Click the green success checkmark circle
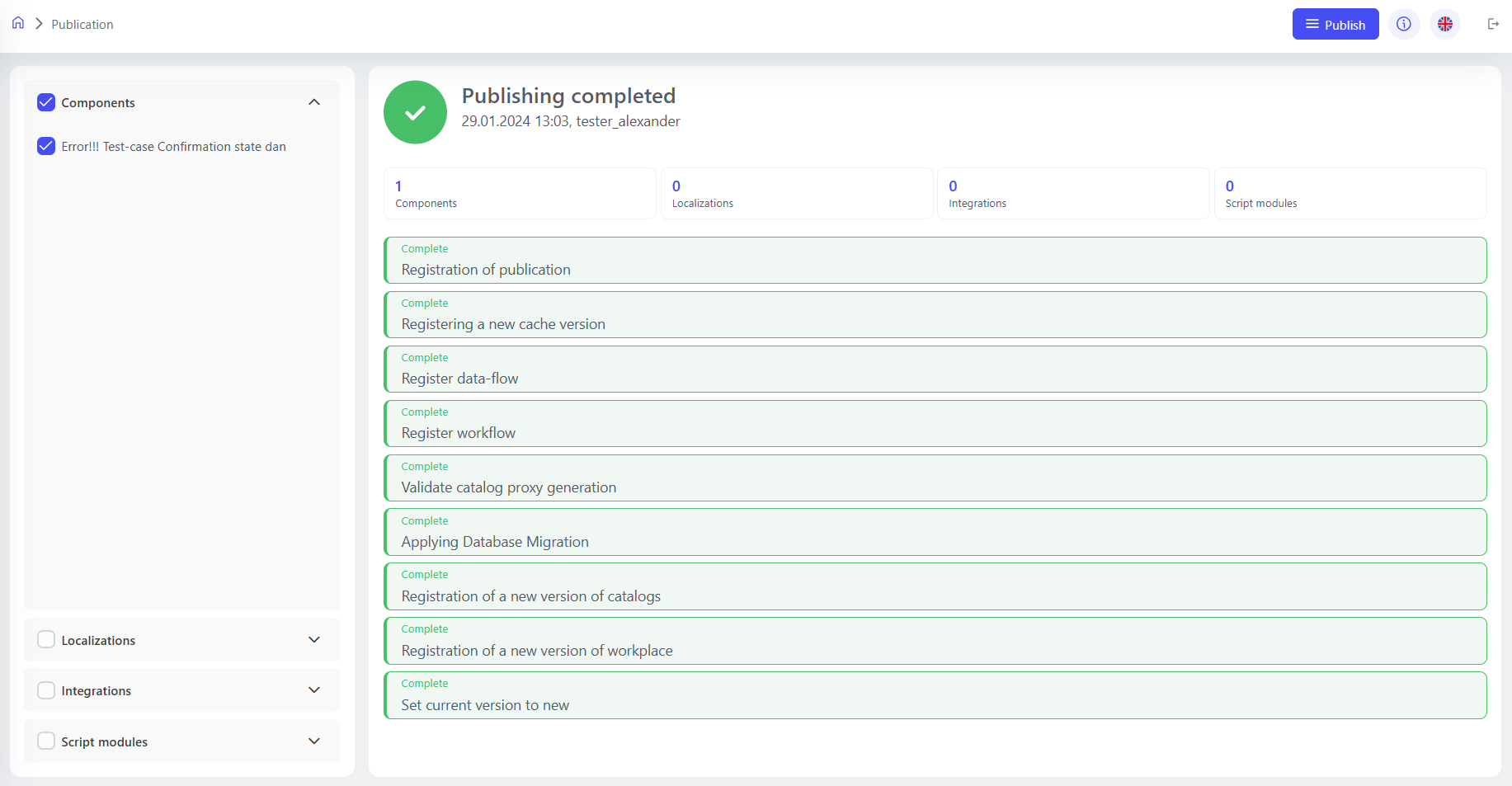 [x=415, y=112]
